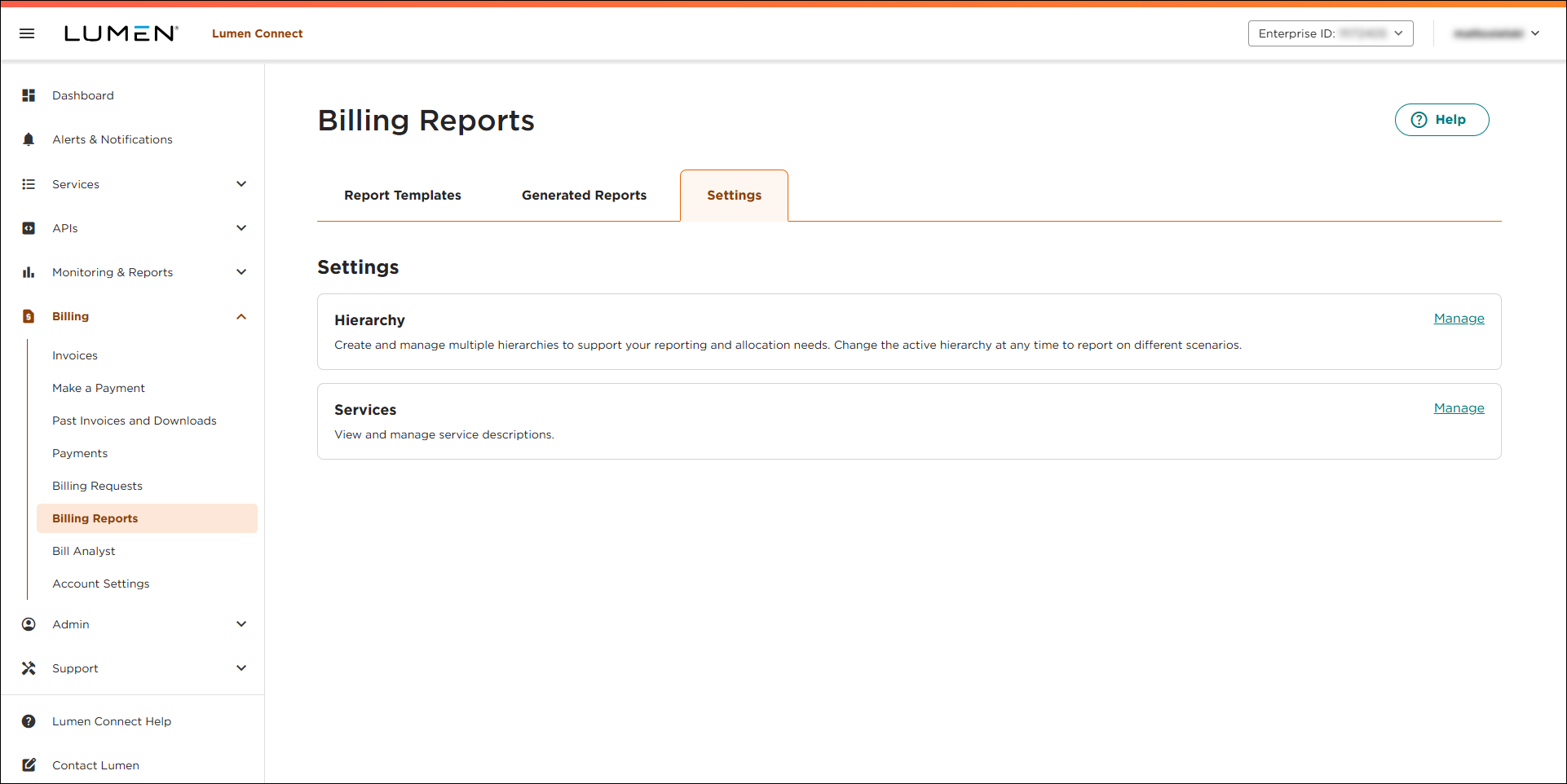
Task: Click the Hierarchy card heading
Action: [369, 320]
